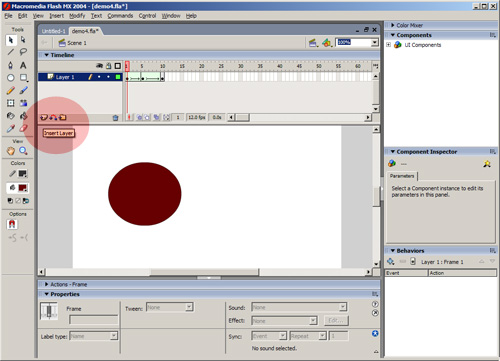Click the Add Motion Guide icon
This screenshot has width=500, height=361.
click(53, 117)
